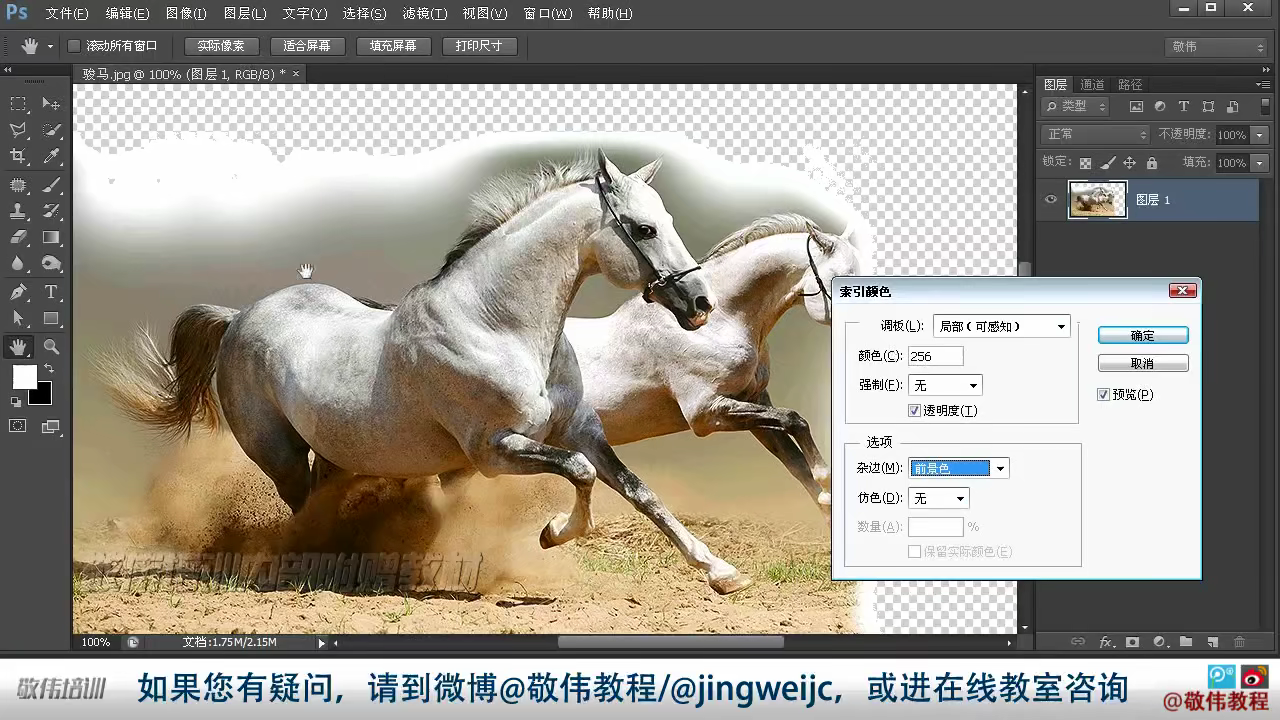Toggle lock position

(1130, 163)
